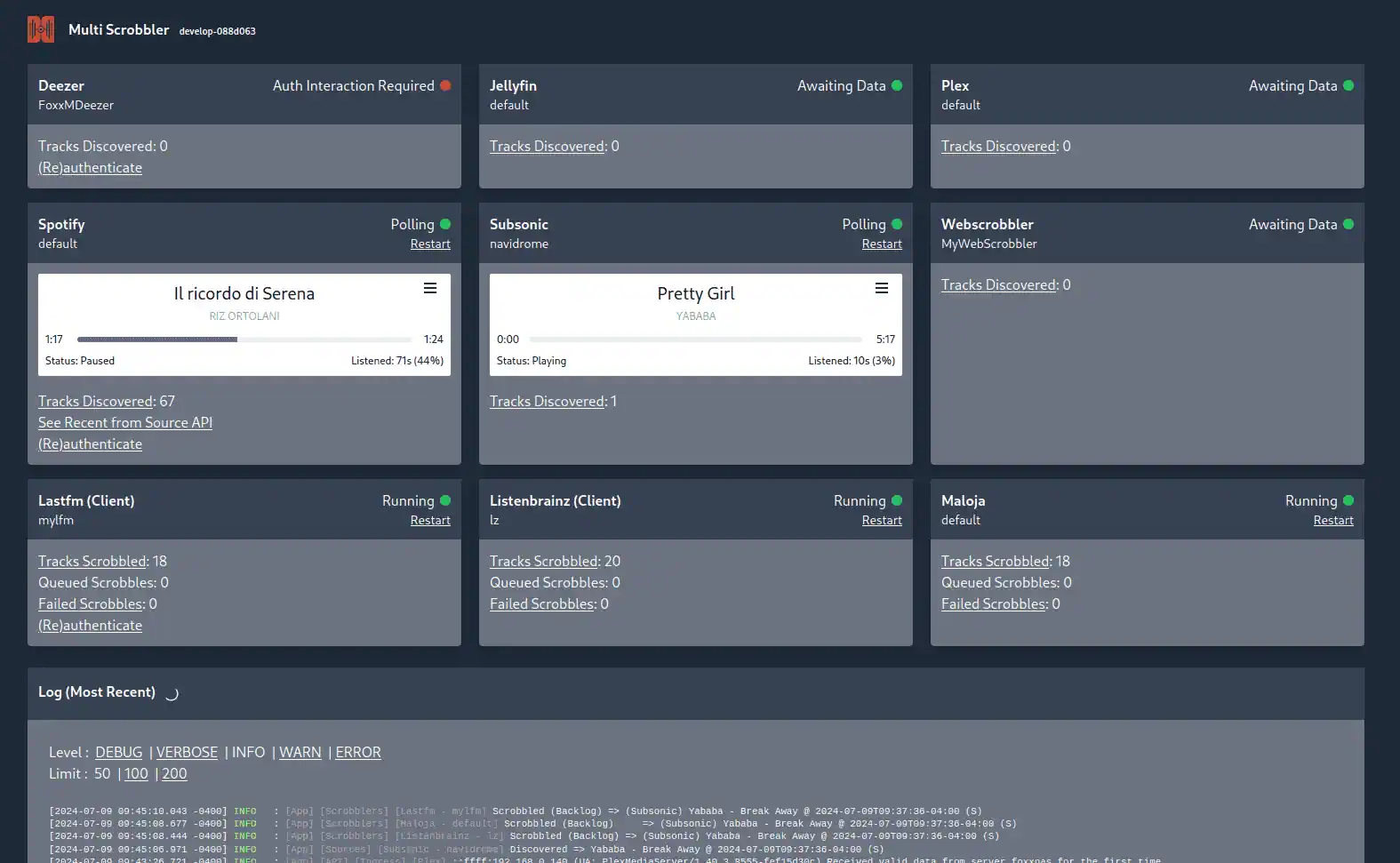
Task: Select the INFO log level
Action: 248,752
